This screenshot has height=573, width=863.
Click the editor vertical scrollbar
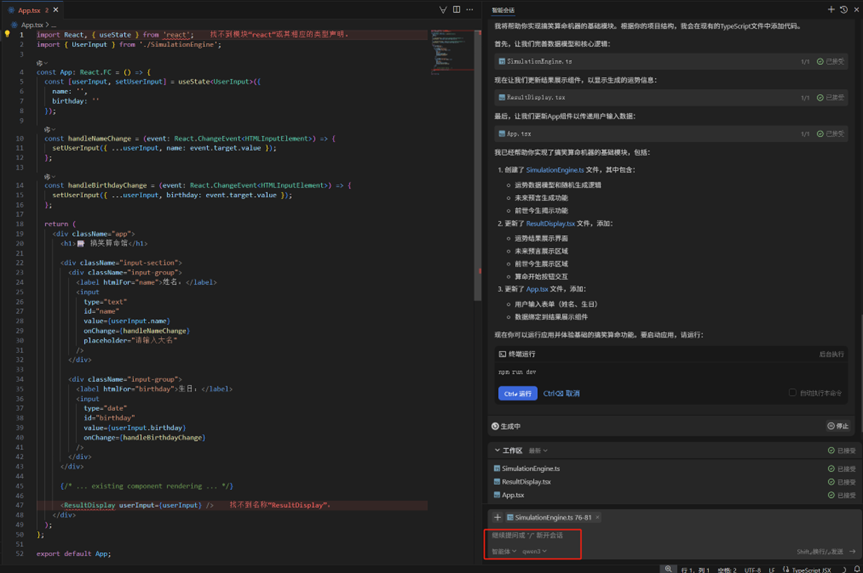[x=477, y=165]
